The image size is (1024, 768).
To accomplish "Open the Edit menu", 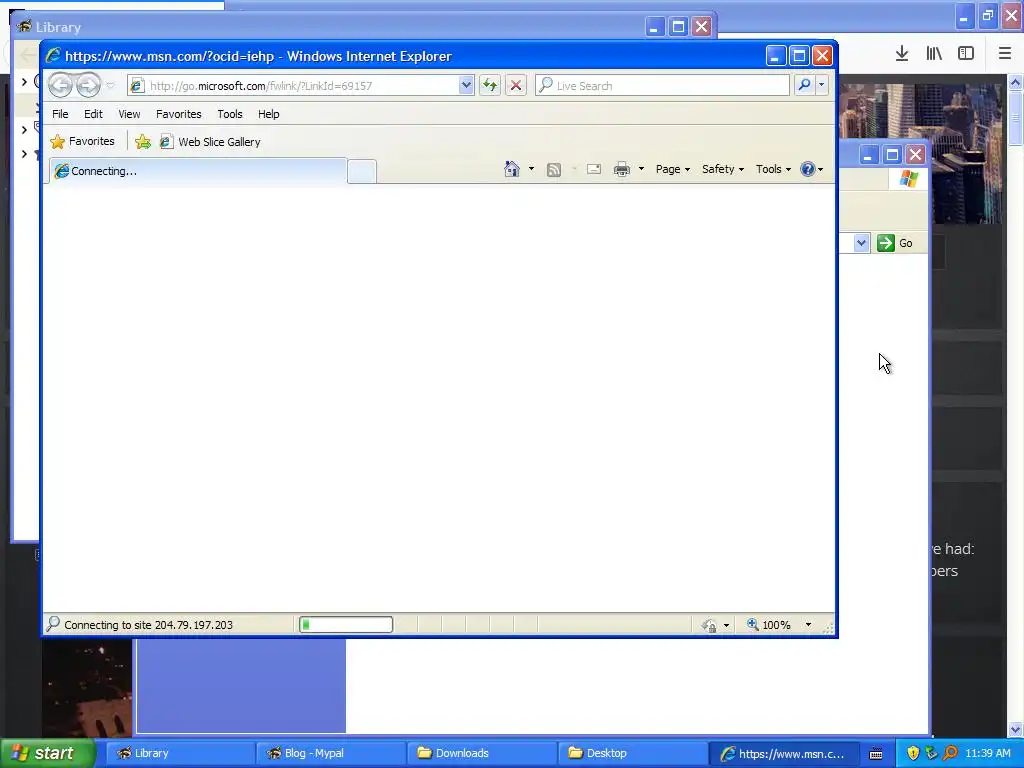I will 93,114.
